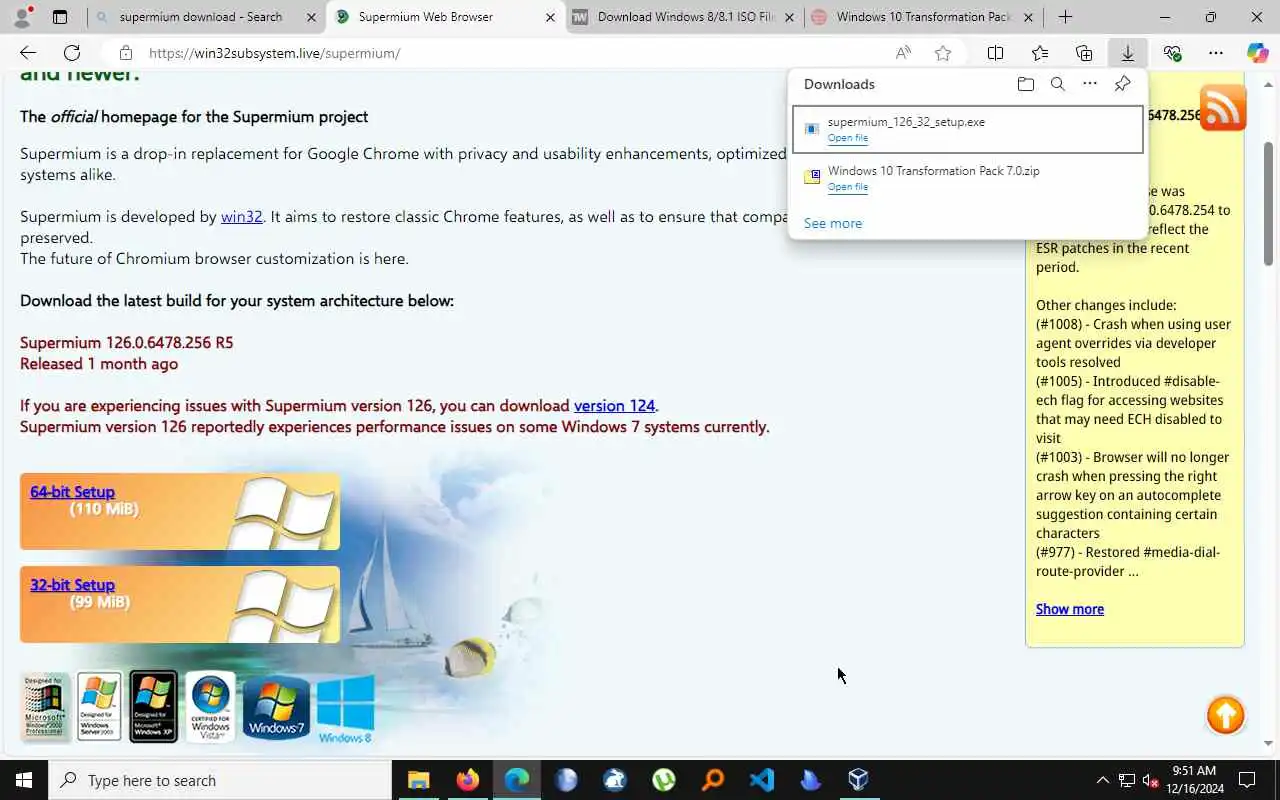
Task: Click the taskbar search box
Action: (x=220, y=780)
